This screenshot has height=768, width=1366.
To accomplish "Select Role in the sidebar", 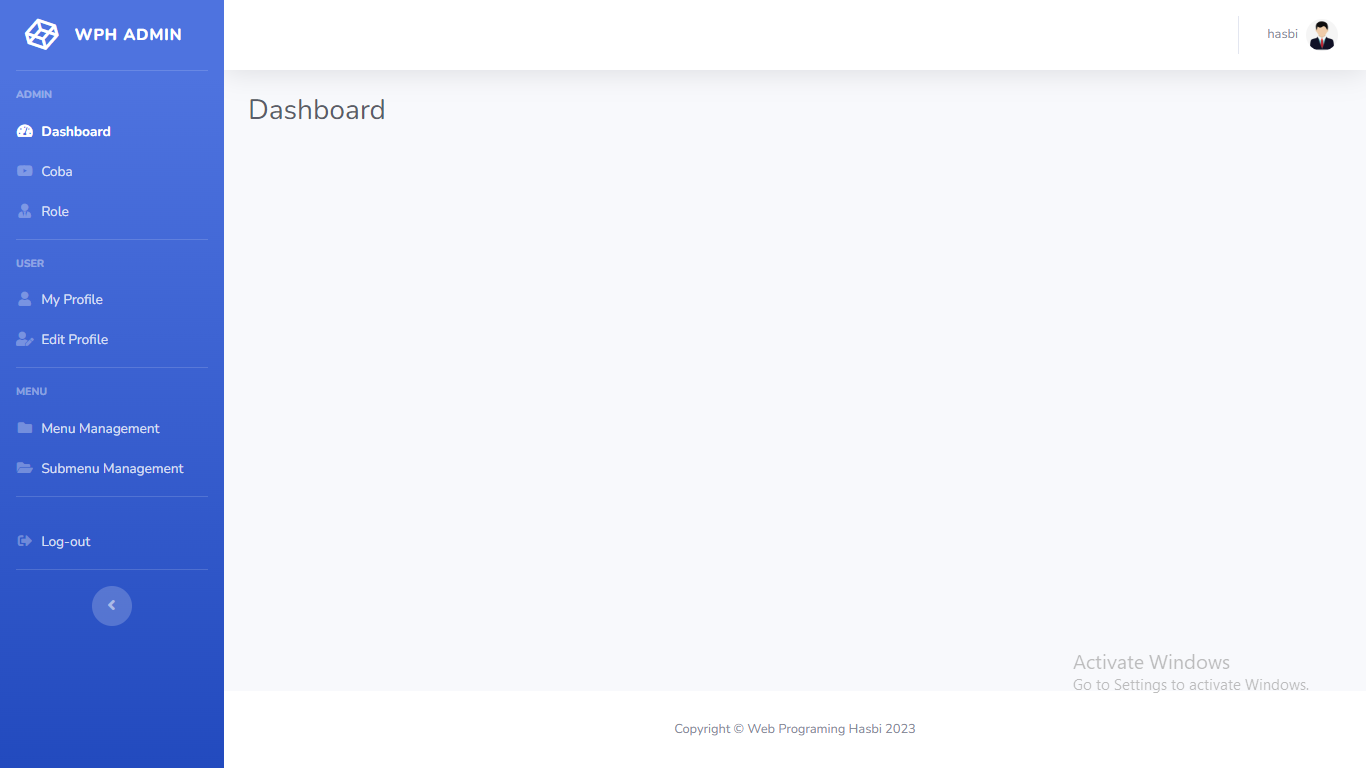I will tap(55, 211).
